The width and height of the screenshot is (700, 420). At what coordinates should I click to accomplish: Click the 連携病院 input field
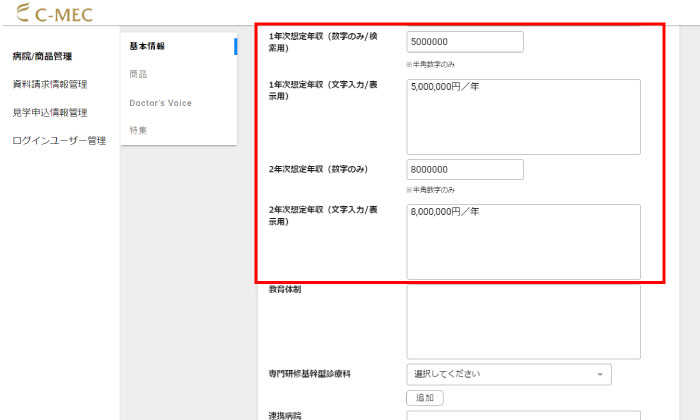[524, 416]
